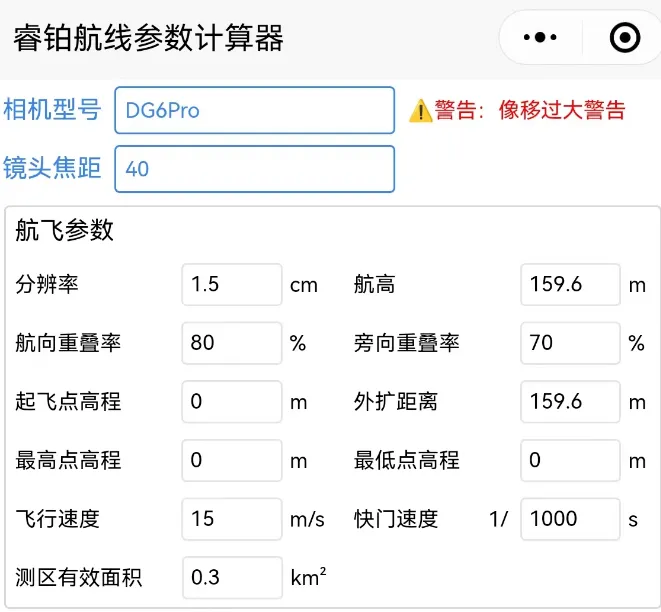Open the mini program three-dot menu

point(539,38)
